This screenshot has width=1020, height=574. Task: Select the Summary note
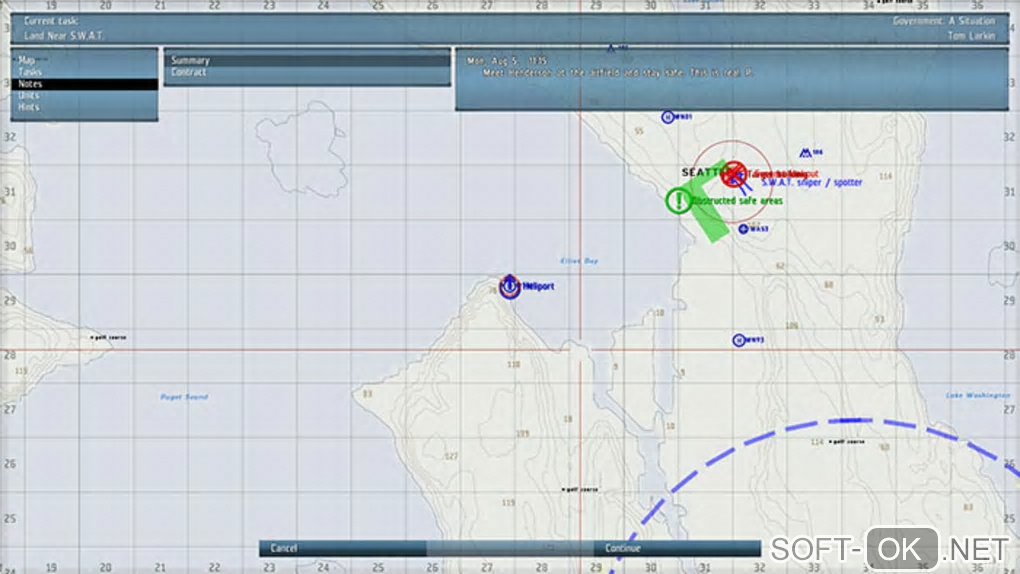[x=307, y=60]
